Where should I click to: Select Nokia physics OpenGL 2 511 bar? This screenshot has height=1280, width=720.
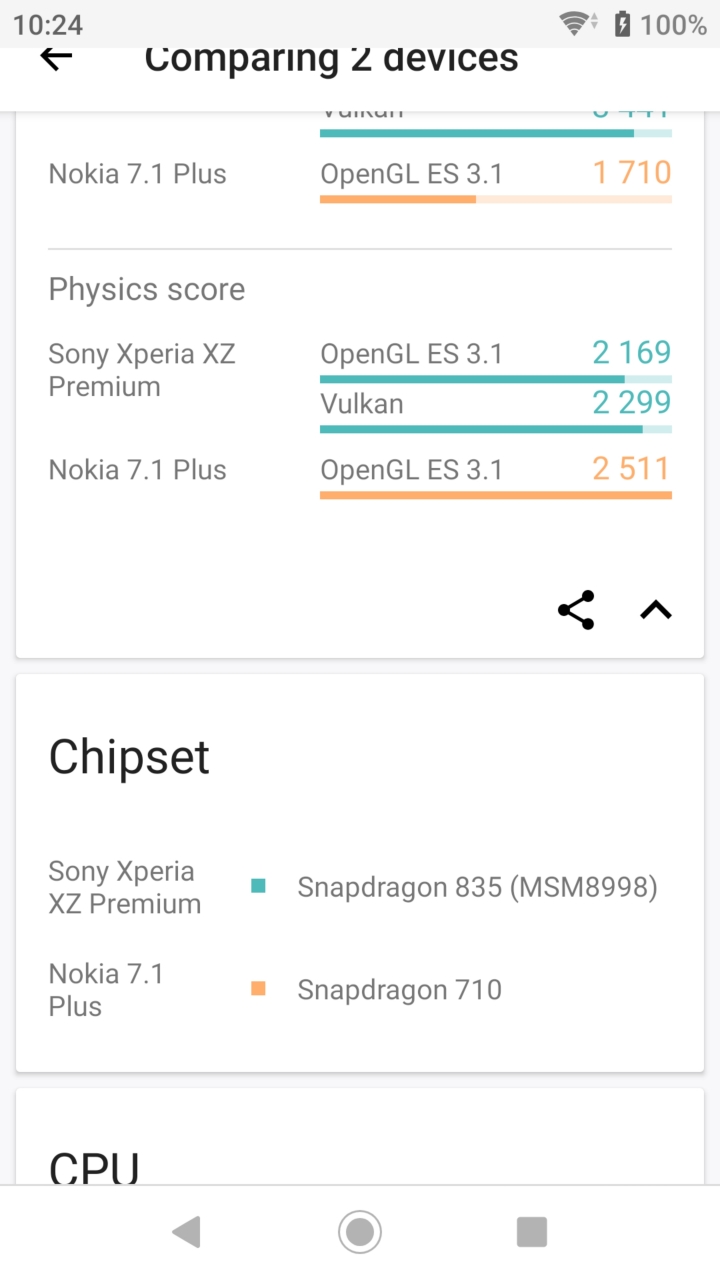coord(496,495)
